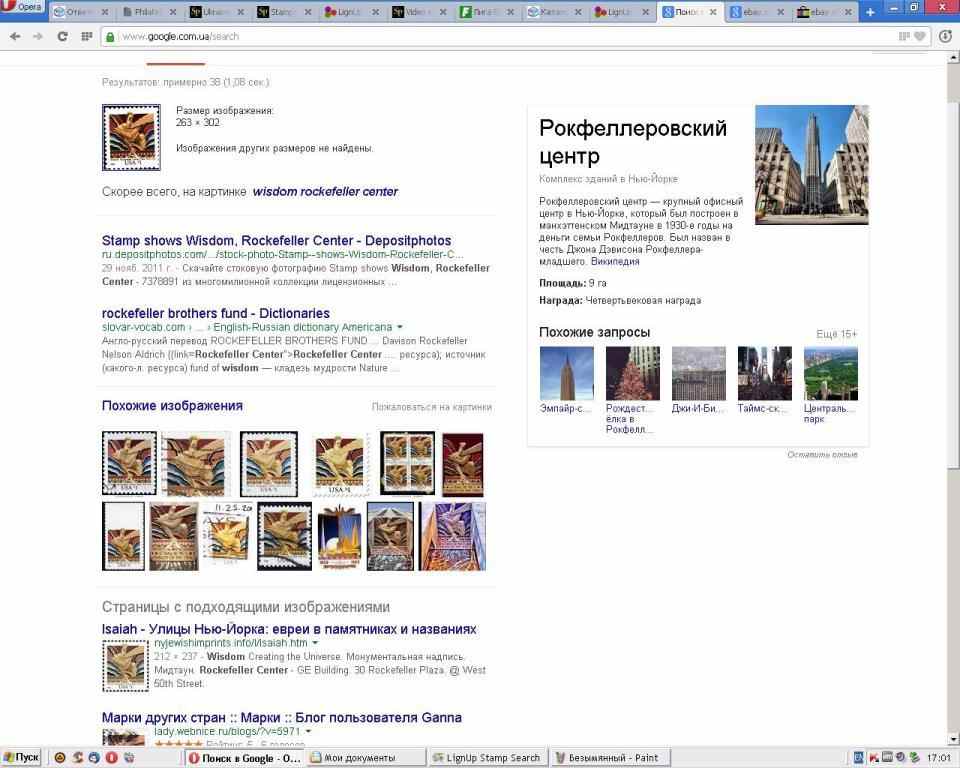
Task: Go back to the previous page
Action: coord(15,37)
